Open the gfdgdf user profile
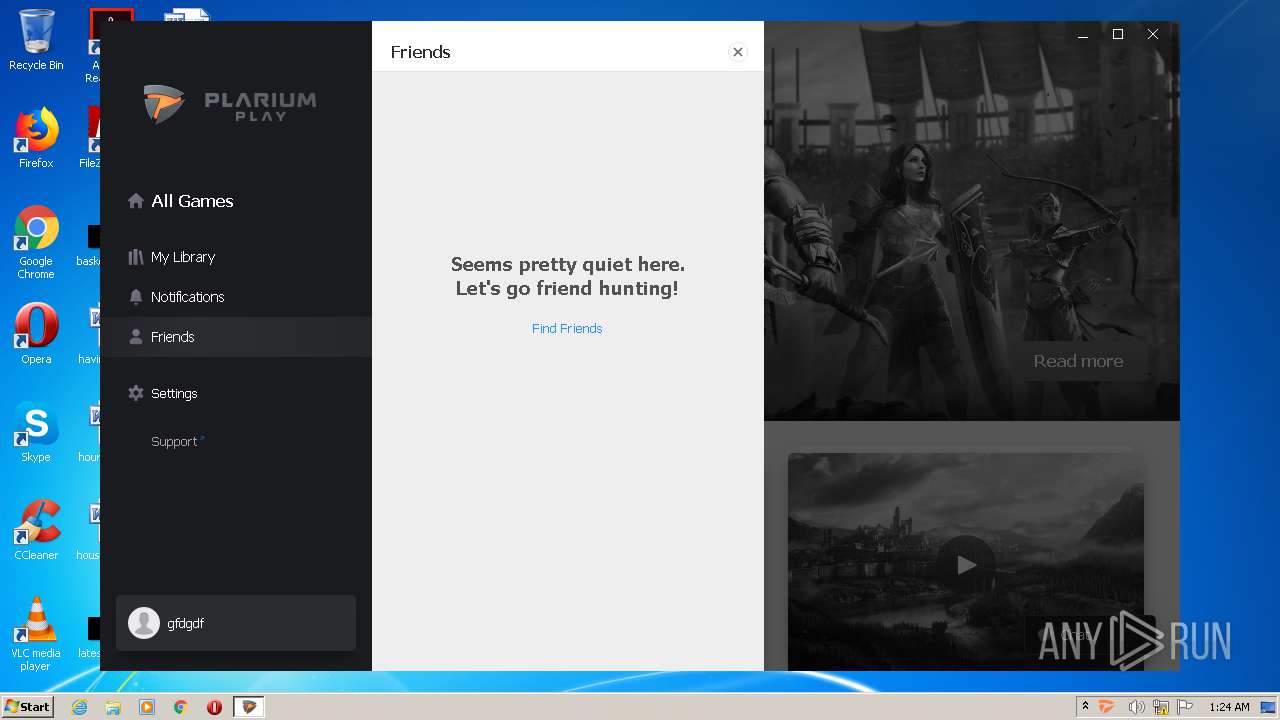The height and width of the screenshot is (720, 1280). point(236,623)
